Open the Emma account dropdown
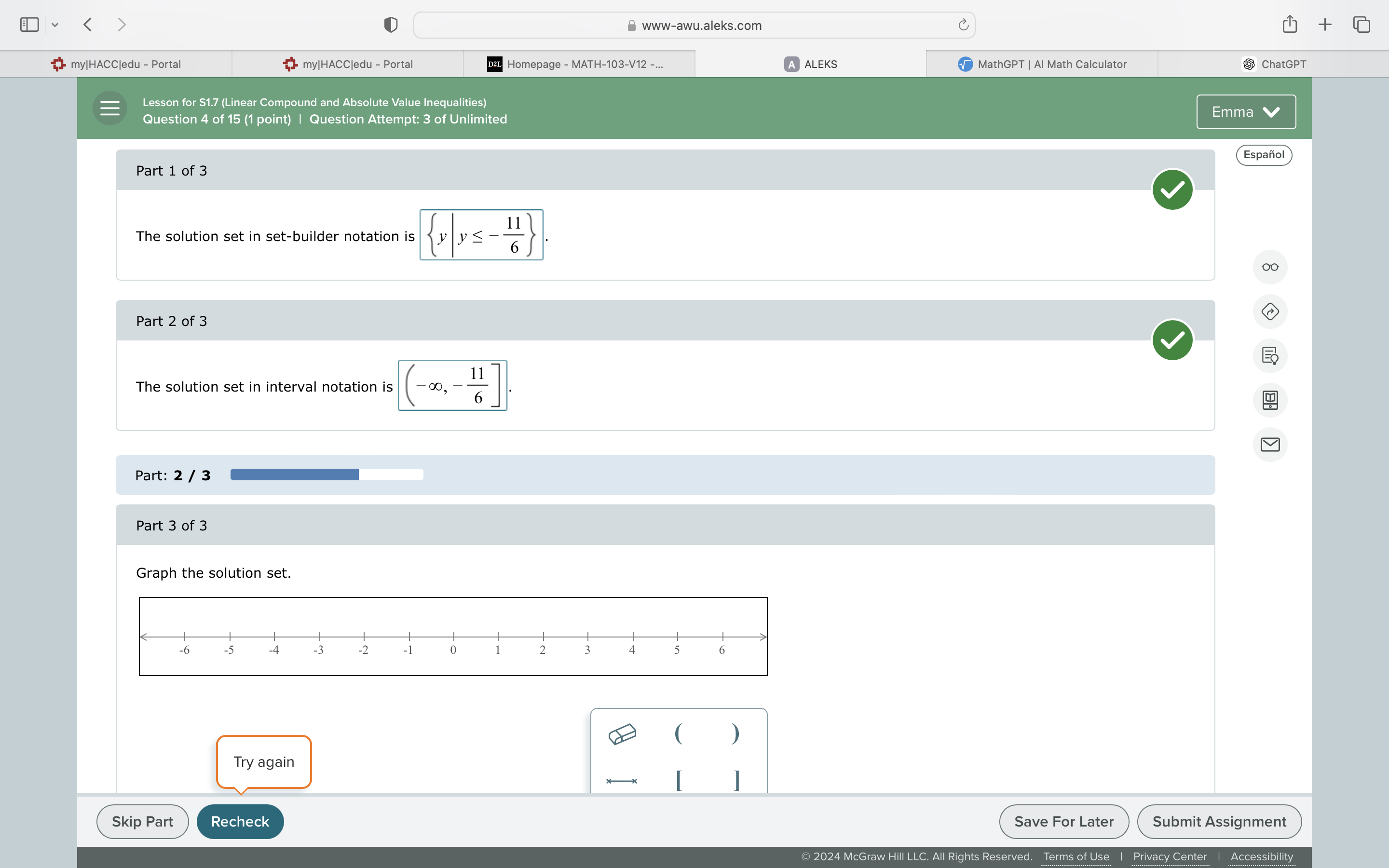 [1245, 111]
